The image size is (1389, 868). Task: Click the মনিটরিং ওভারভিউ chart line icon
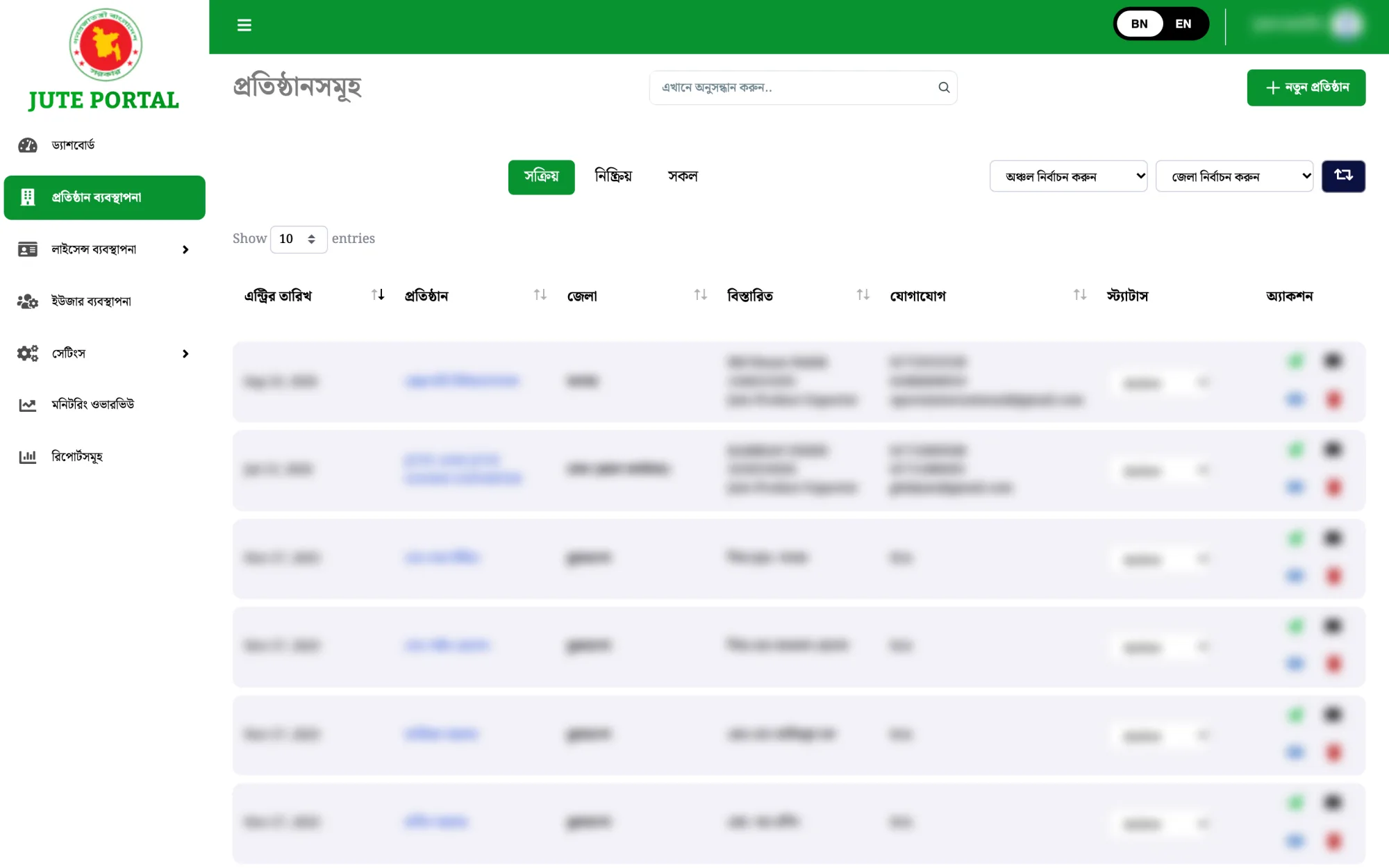(28, 405)
